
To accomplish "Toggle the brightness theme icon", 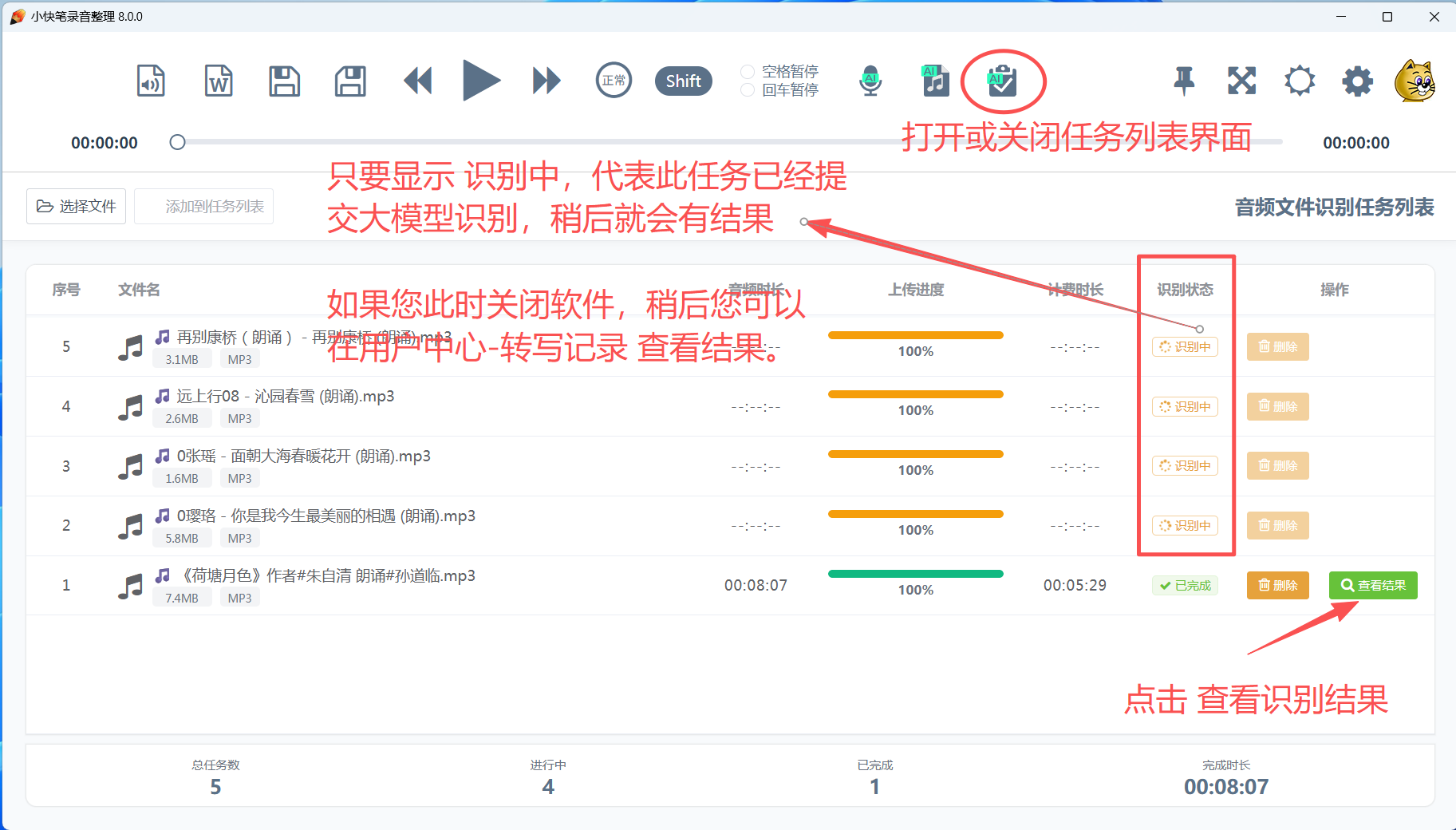I will pos(1300,81).
